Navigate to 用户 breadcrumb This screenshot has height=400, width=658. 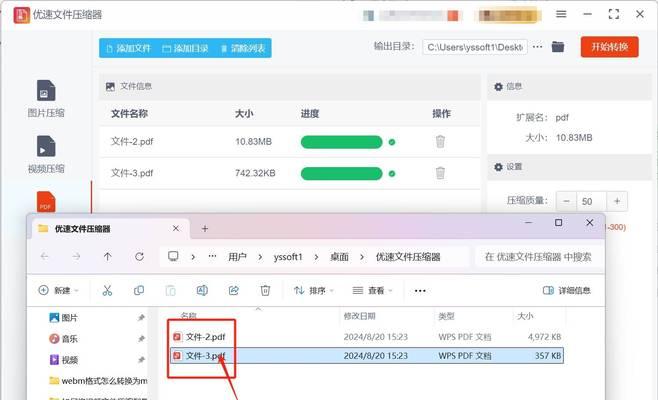[x=238, y=257]
